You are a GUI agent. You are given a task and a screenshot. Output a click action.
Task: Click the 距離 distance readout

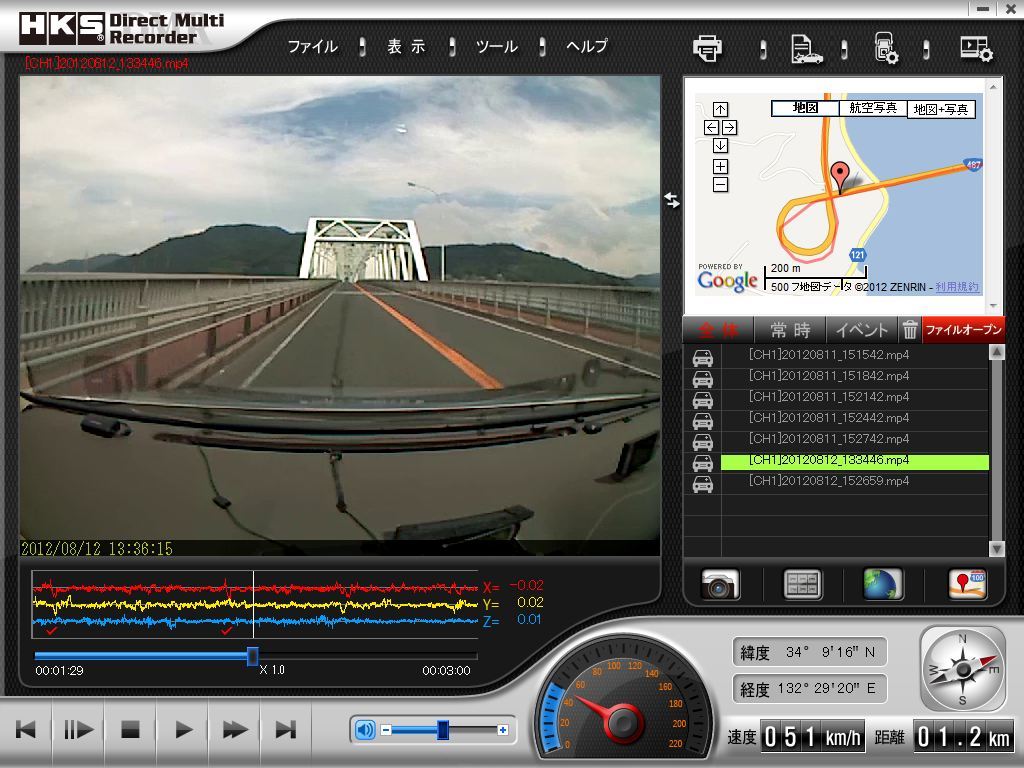point(963,737)
